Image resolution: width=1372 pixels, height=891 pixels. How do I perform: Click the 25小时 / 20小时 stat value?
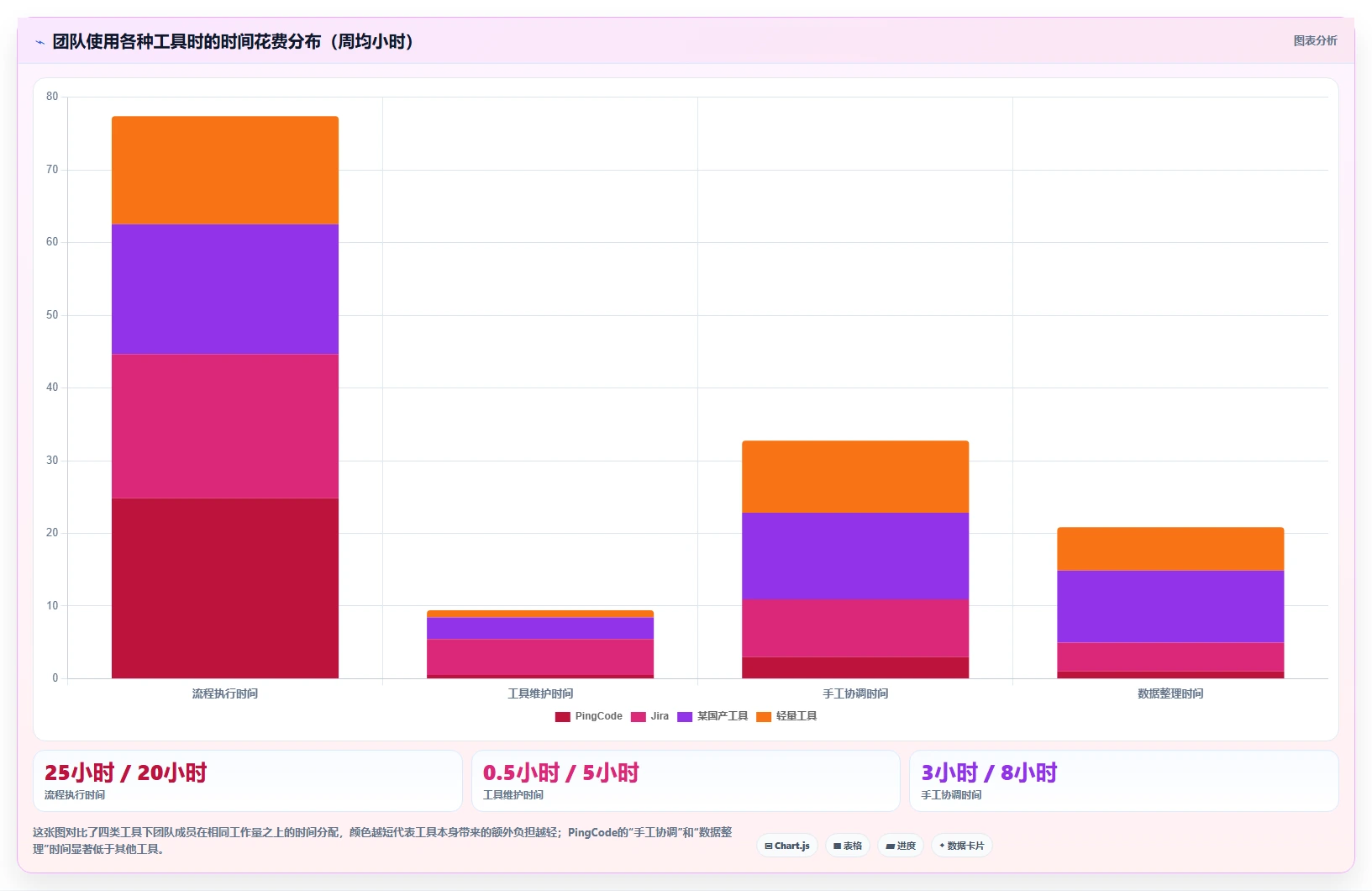click(125, 772)
